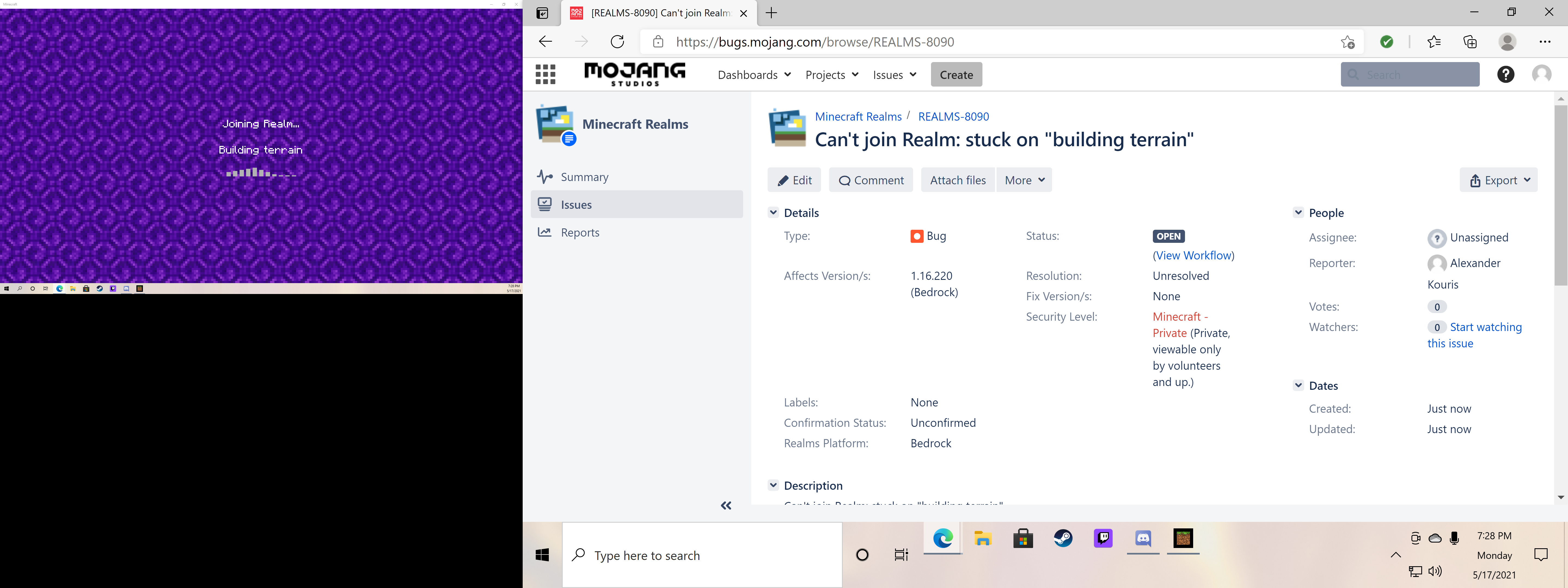The width and height of the screenshot is (1568, 588).
Task: Open the More actions dropdown
Action: point(1024,180)
